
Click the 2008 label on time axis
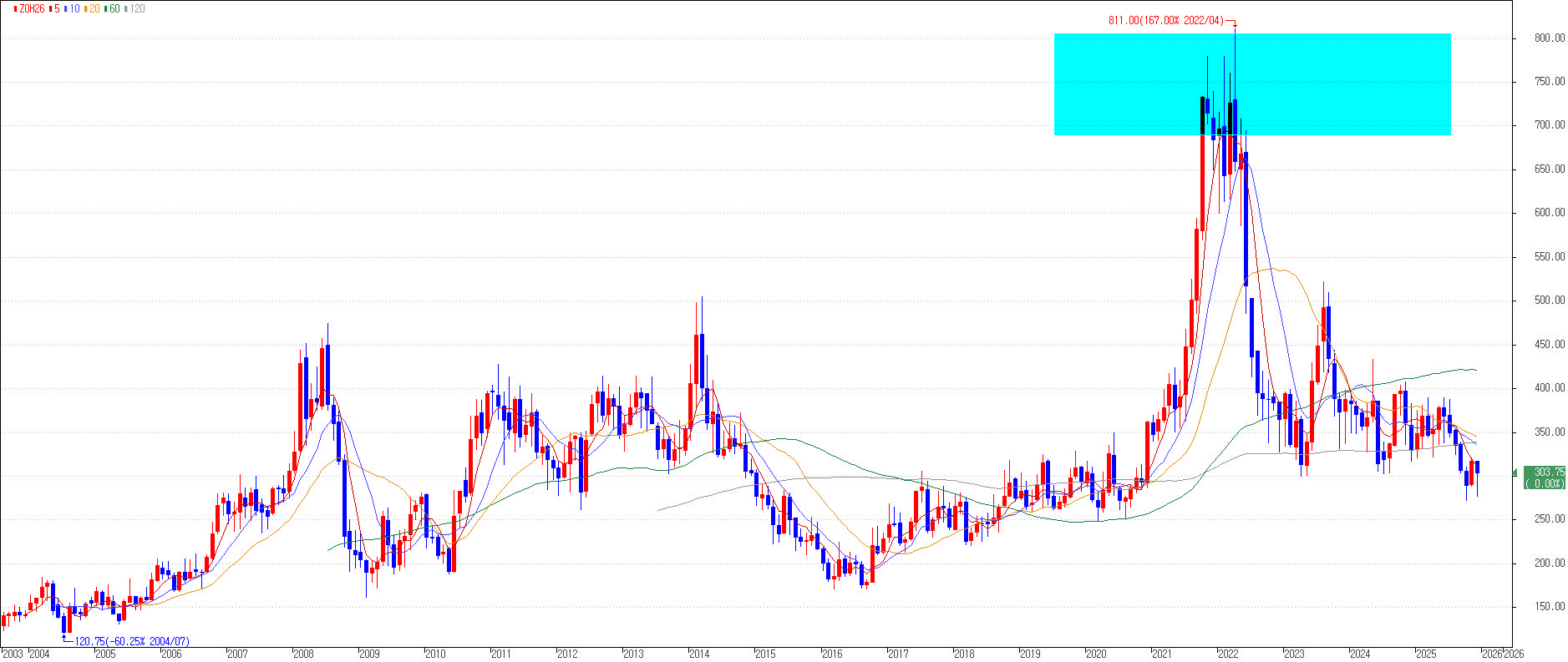click(x=303, y=654)
